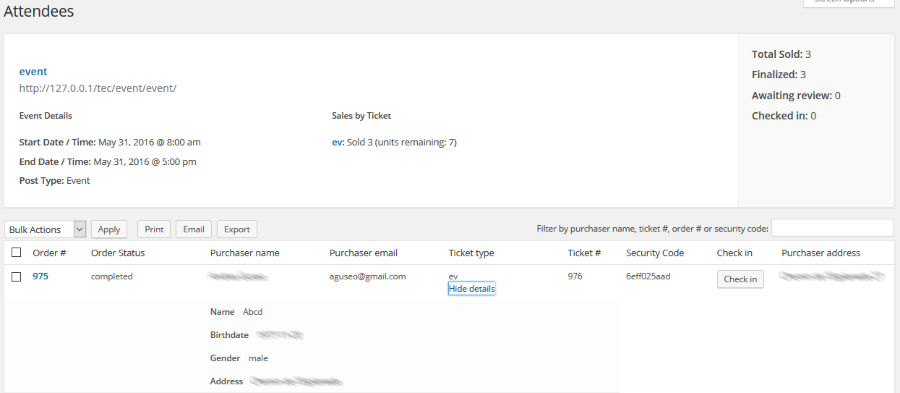Click the Security Code column header

tap(655, 252)
